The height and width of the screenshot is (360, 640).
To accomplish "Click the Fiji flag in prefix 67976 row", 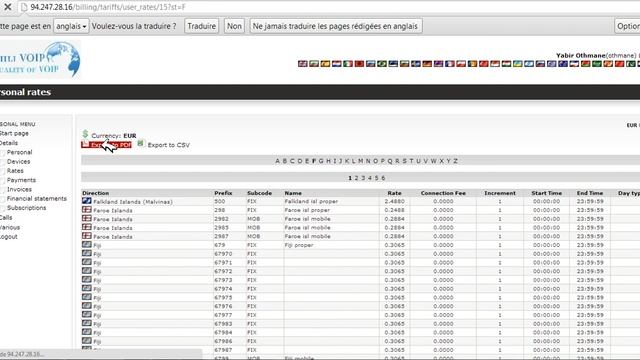I will 87,306.
